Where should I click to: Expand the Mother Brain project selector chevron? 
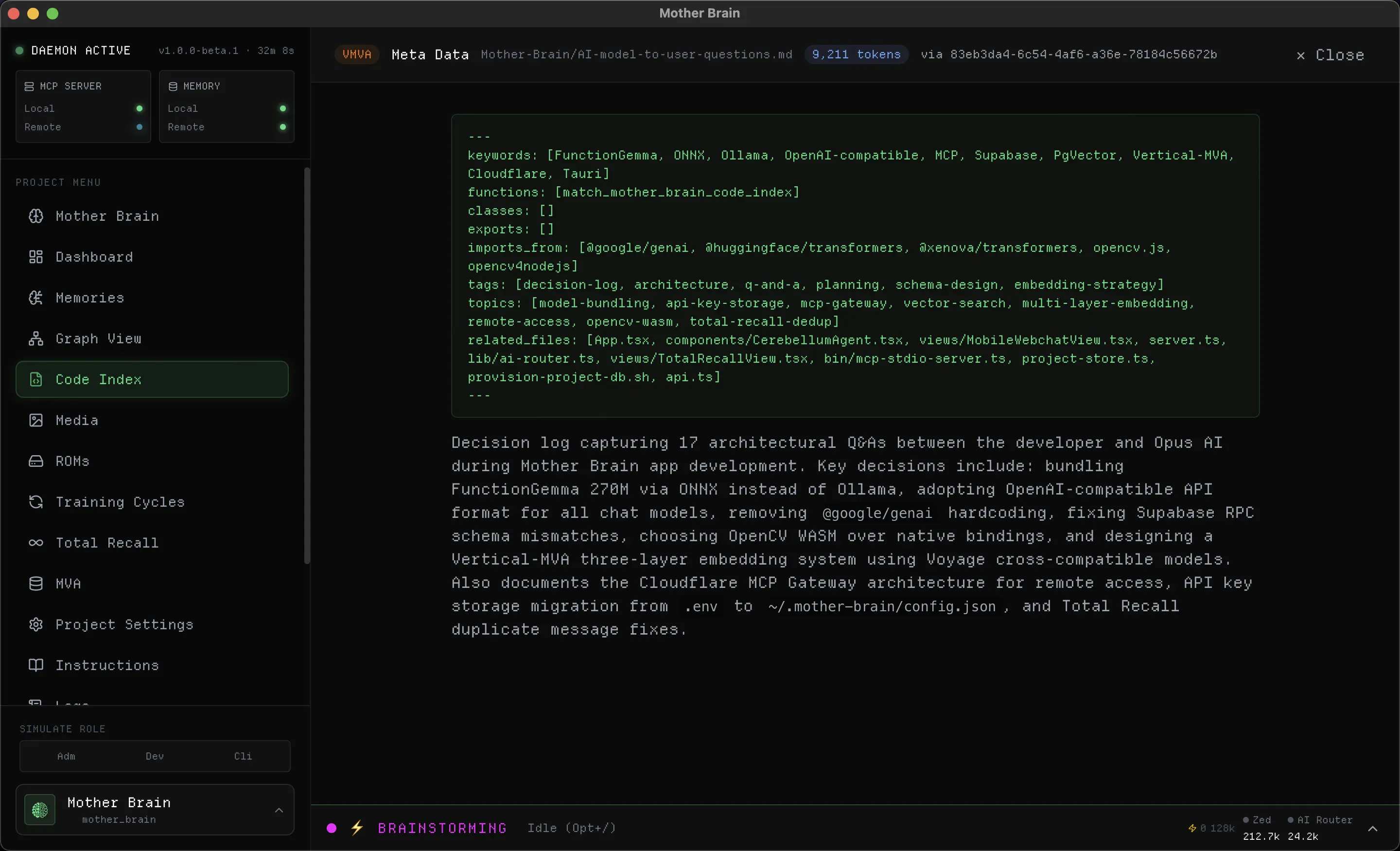pos(279,810)
